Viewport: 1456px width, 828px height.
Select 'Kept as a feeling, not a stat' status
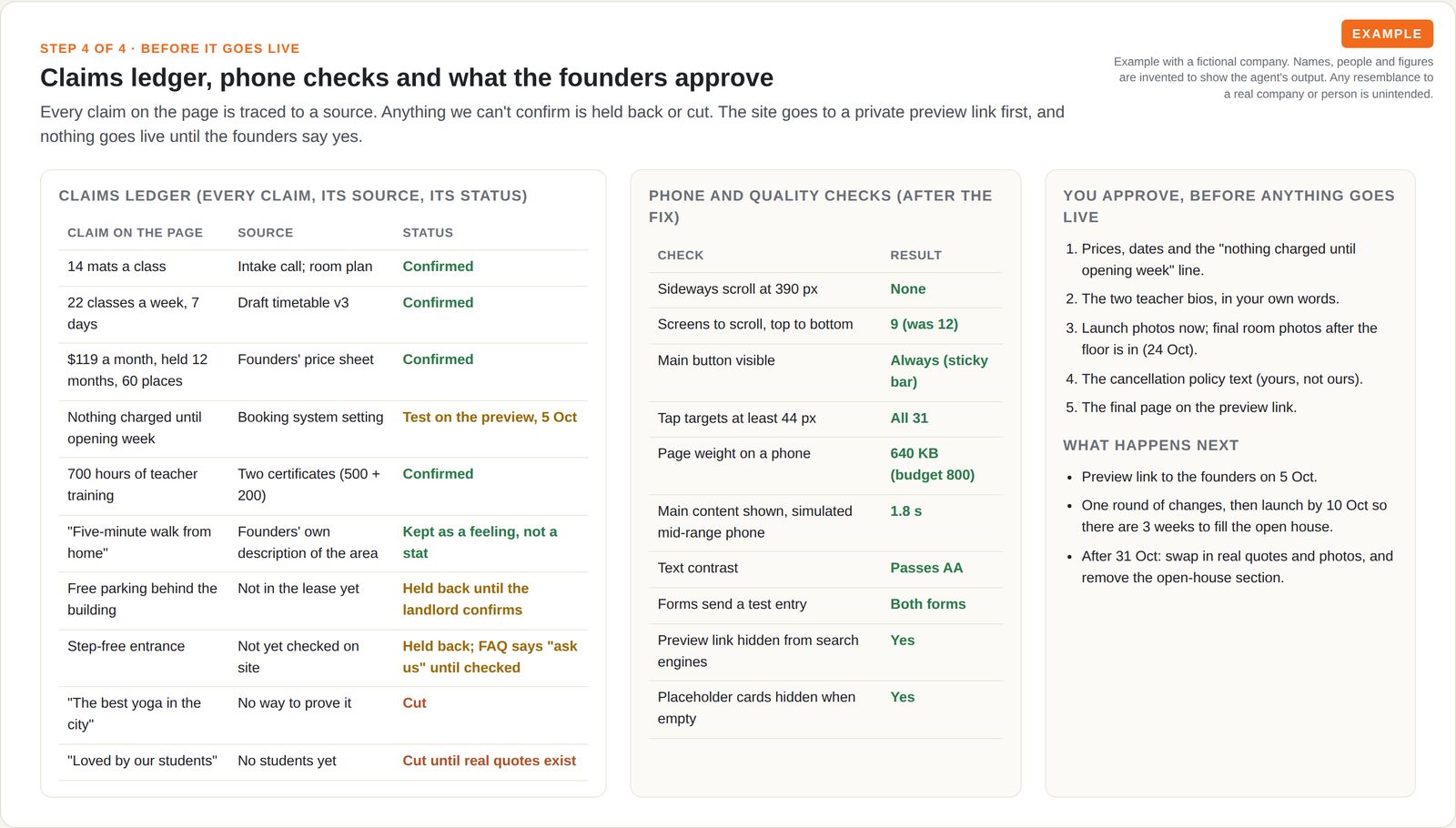(480, 542)
